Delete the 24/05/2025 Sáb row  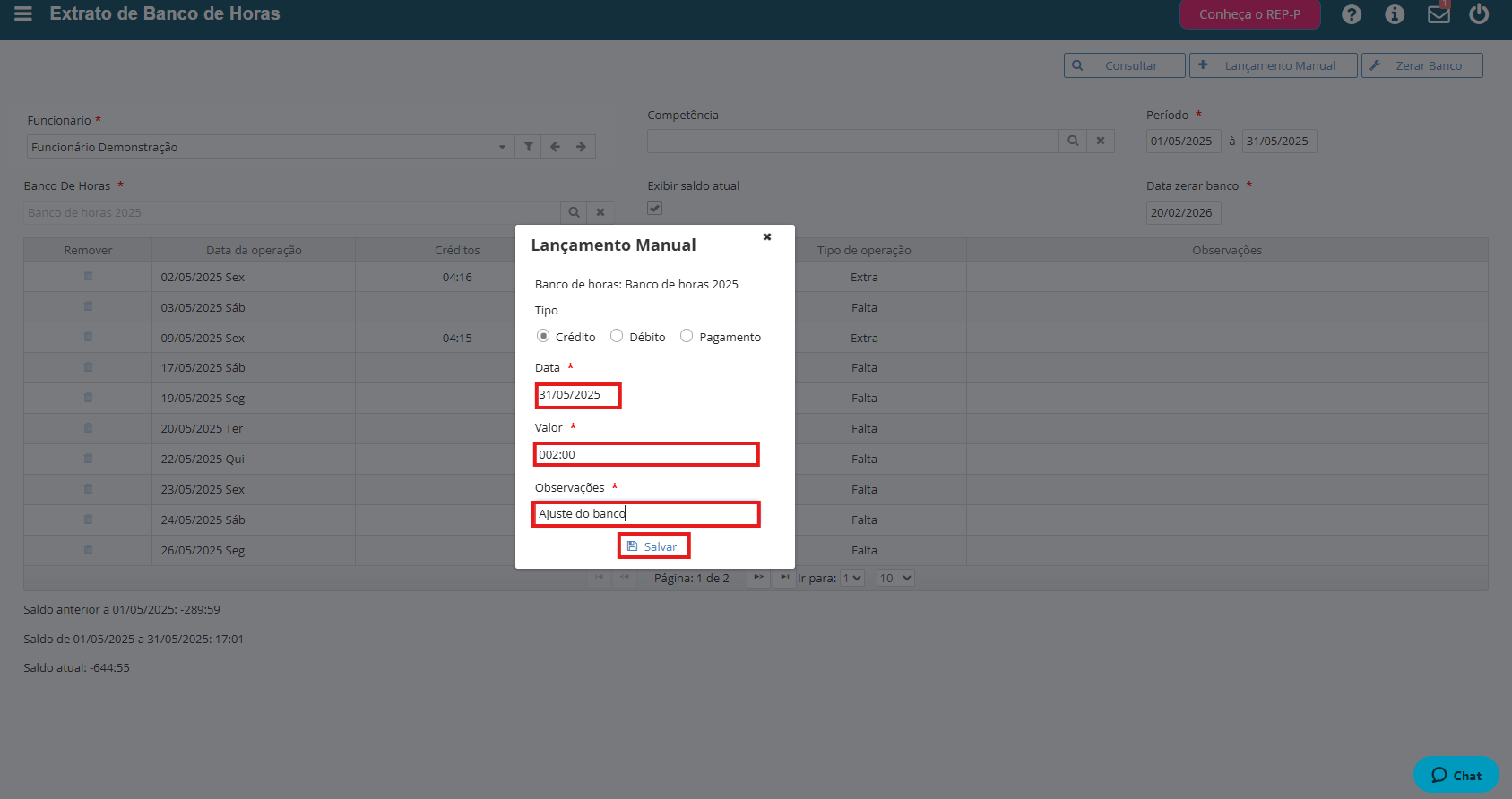coord(88,520)
